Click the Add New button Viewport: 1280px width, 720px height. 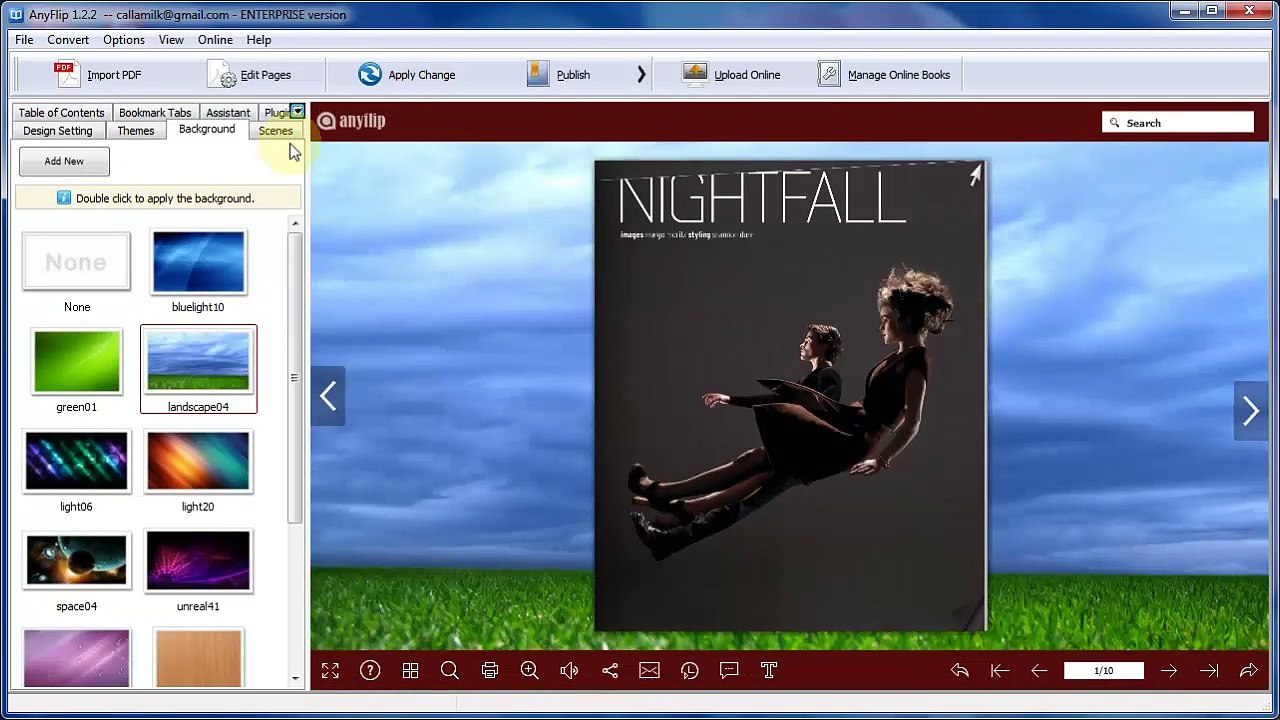(x=64, y=161)
